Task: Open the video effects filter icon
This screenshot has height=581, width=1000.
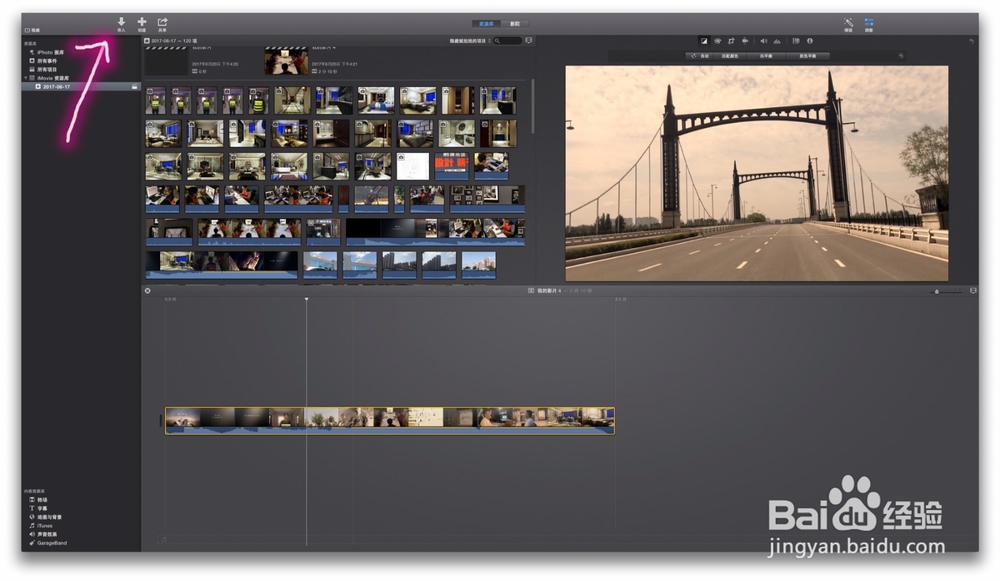Action: click(796, 41)
